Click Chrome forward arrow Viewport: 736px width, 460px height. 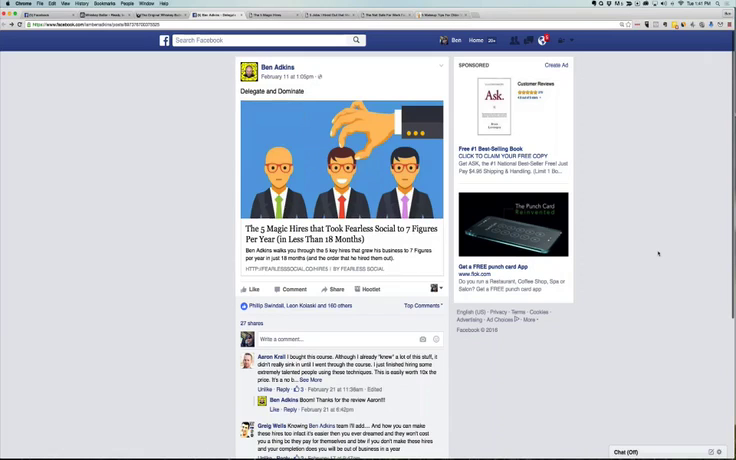[11, 24]
